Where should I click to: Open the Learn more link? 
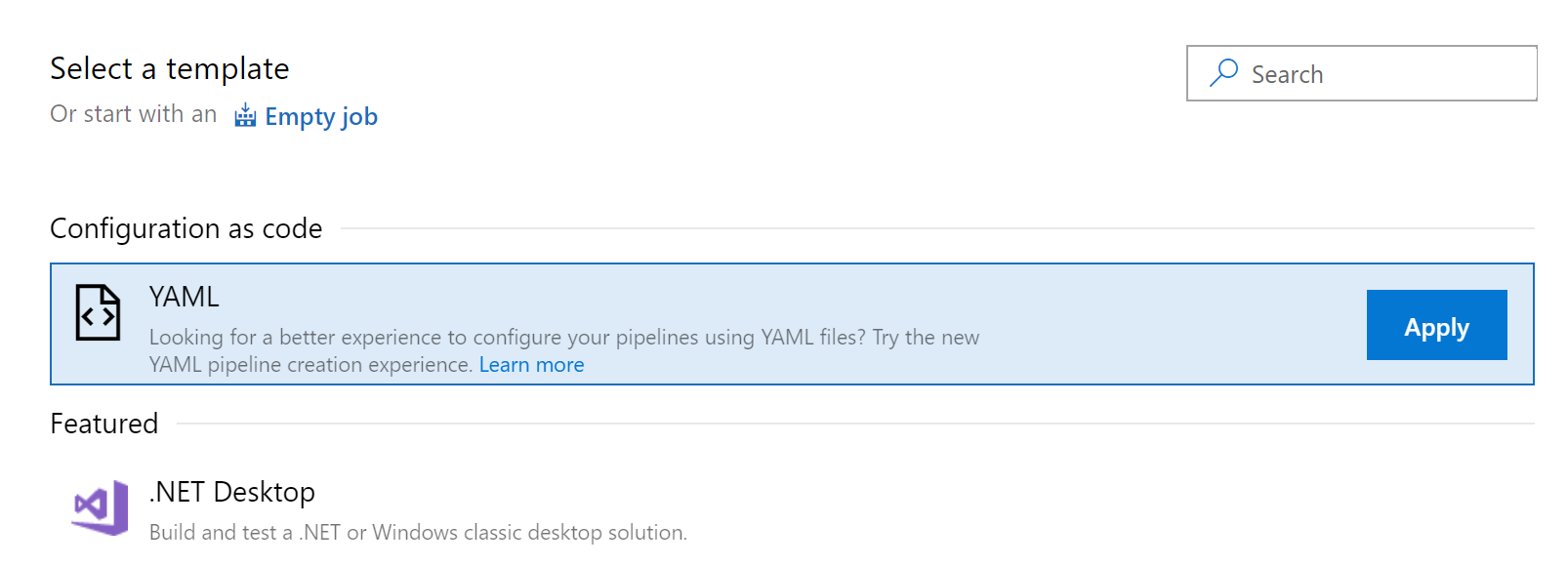[531, 365]
